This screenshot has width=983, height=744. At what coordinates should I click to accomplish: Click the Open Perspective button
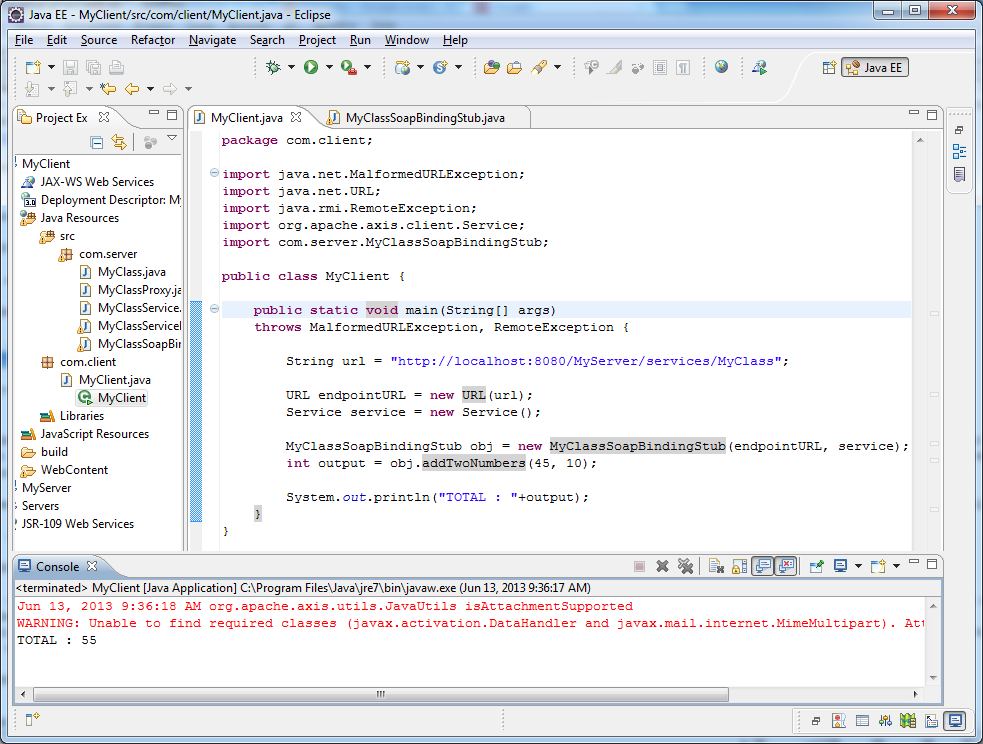click(x=827, y=67)
